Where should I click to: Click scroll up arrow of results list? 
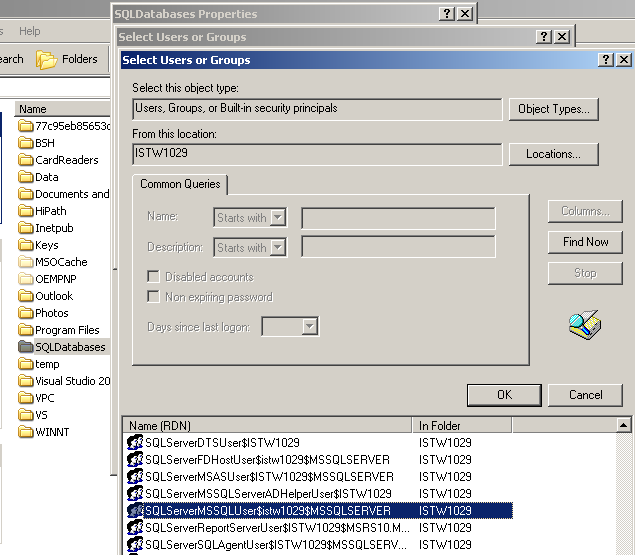pos(624,425)
